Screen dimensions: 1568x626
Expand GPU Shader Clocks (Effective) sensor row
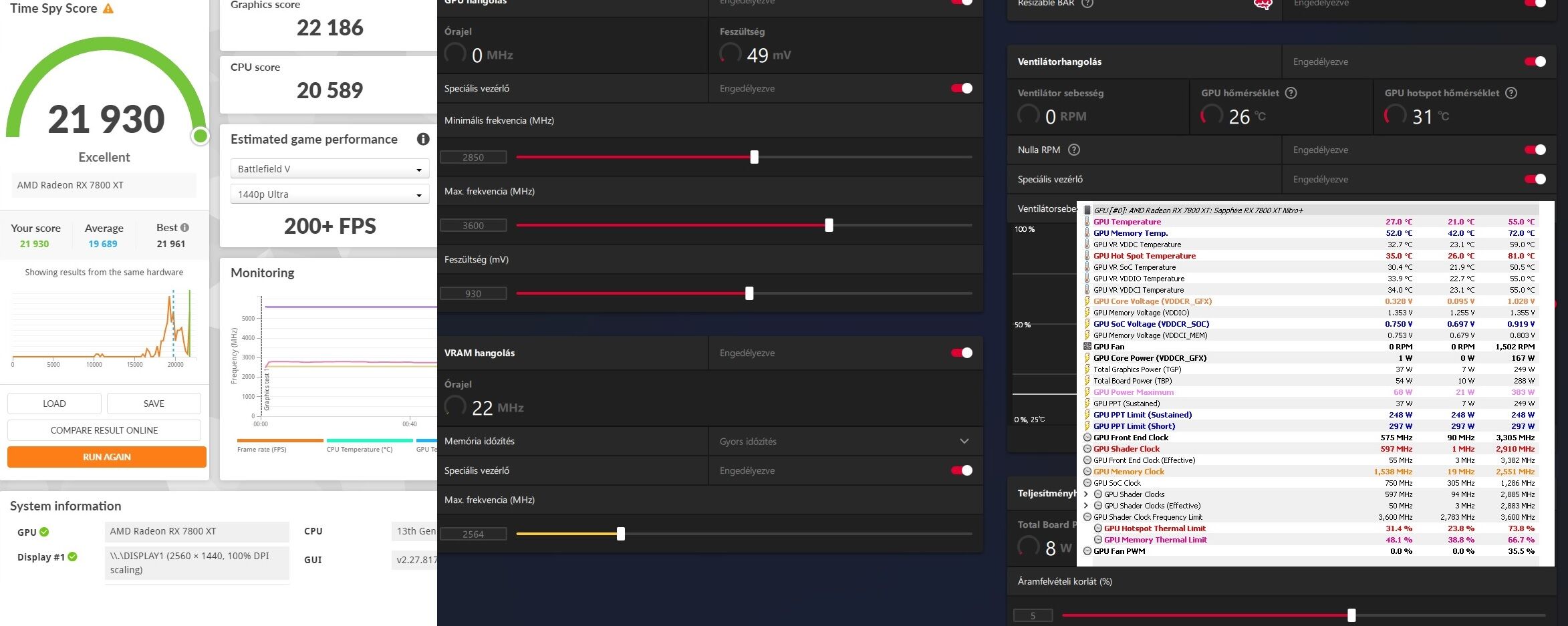(1086, 506)
